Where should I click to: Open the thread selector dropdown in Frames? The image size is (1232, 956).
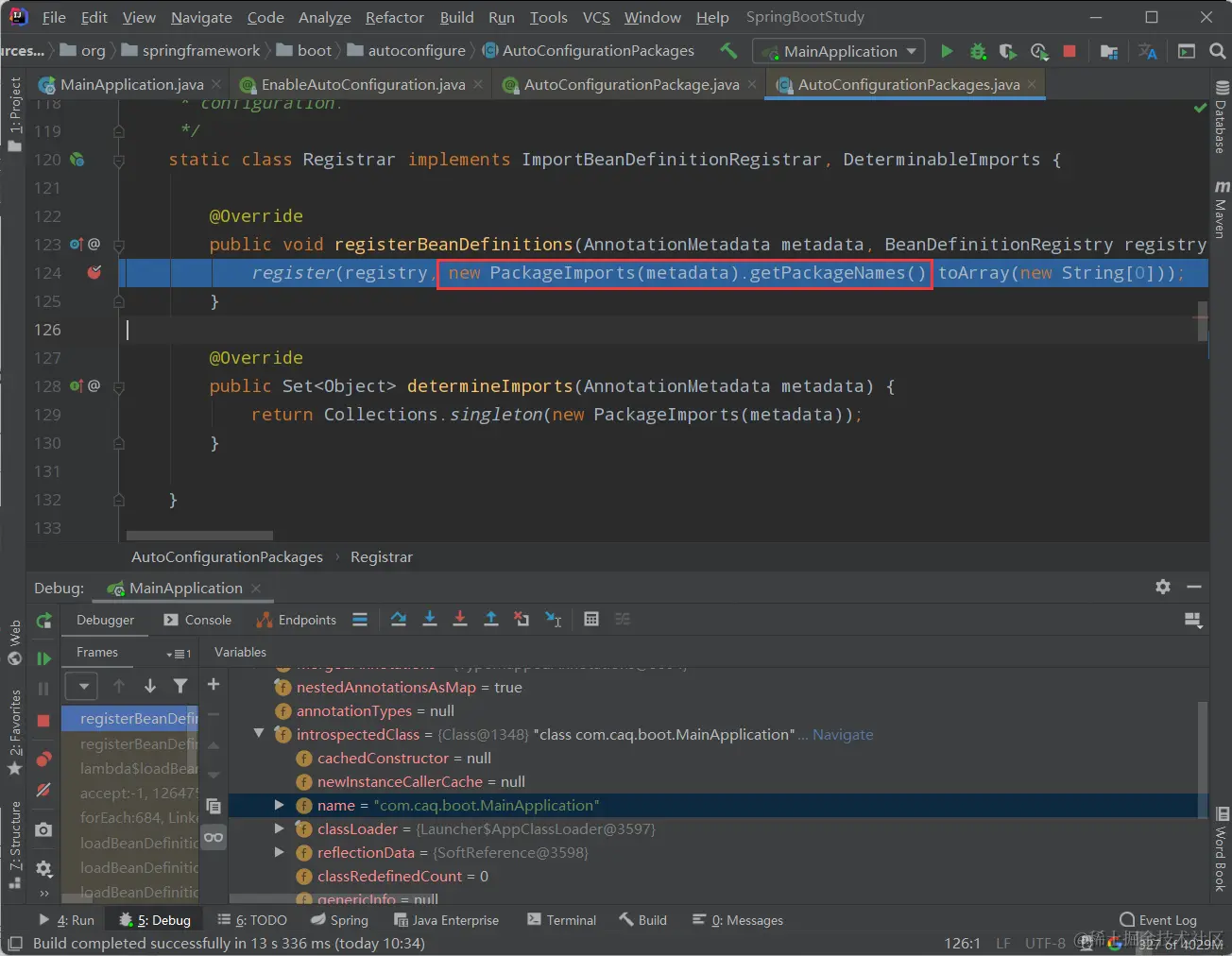pyautogui.click(x=81, y=686)
